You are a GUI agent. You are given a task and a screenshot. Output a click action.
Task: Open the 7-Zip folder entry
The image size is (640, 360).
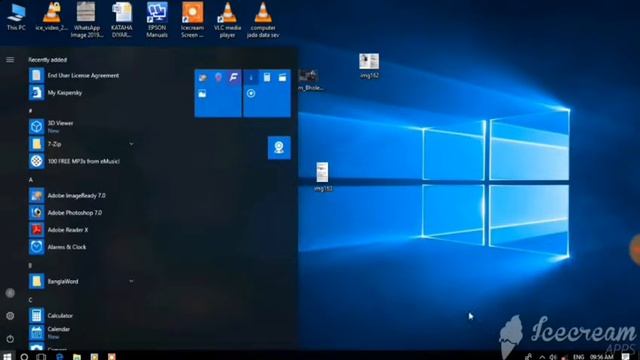pyautogui.click(x=83, y=144)
